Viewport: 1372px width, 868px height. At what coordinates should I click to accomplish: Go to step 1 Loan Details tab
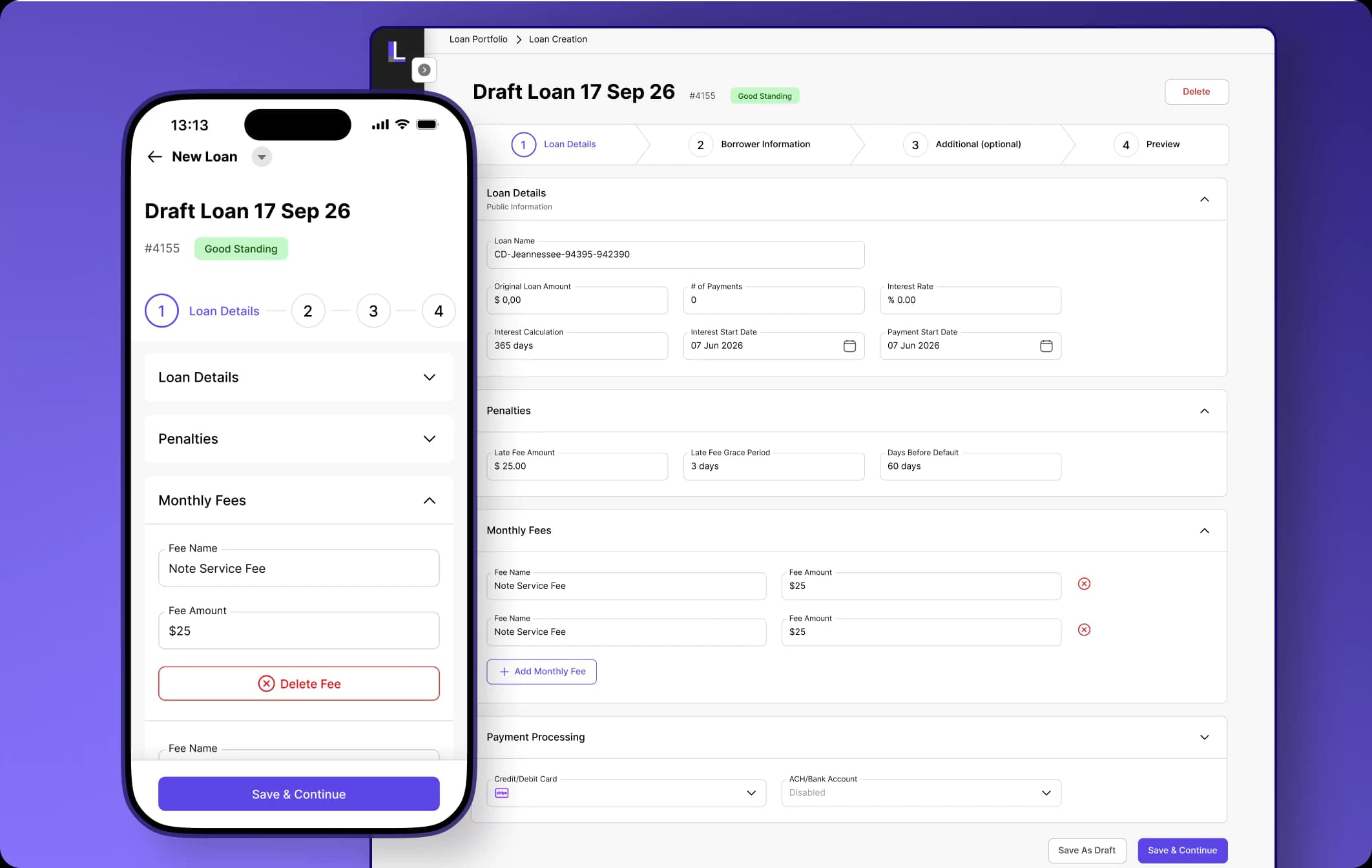(x=554, y=145)
